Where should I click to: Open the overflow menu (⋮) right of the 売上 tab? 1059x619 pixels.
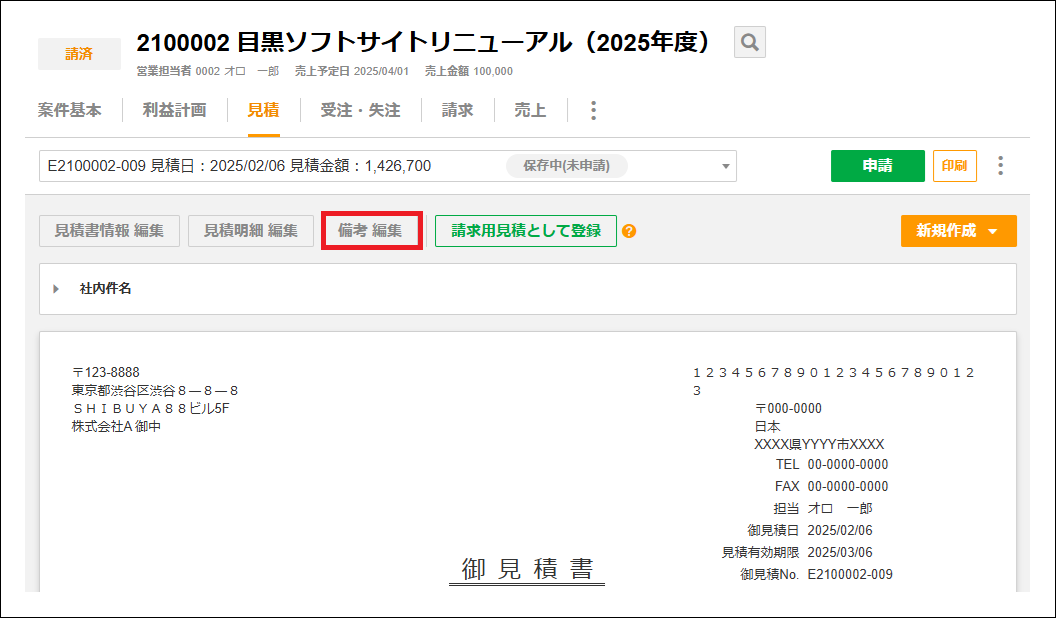[593, 110]
